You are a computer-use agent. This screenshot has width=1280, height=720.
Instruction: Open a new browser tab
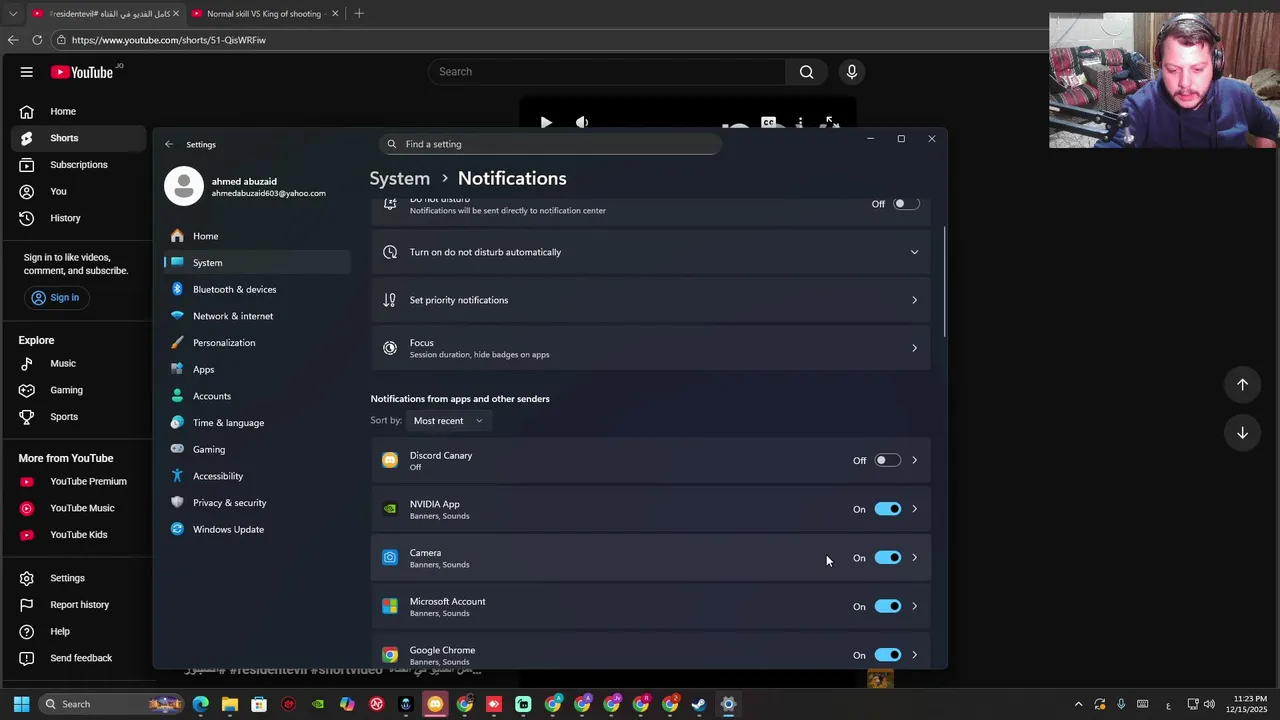pos(359,14)
